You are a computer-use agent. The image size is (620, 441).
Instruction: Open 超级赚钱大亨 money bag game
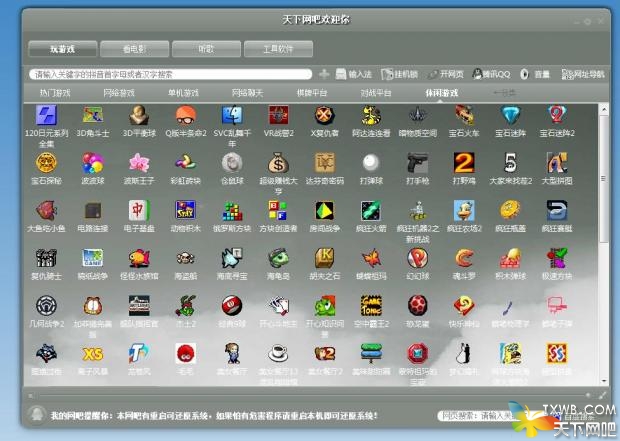(x=279, y=163)
